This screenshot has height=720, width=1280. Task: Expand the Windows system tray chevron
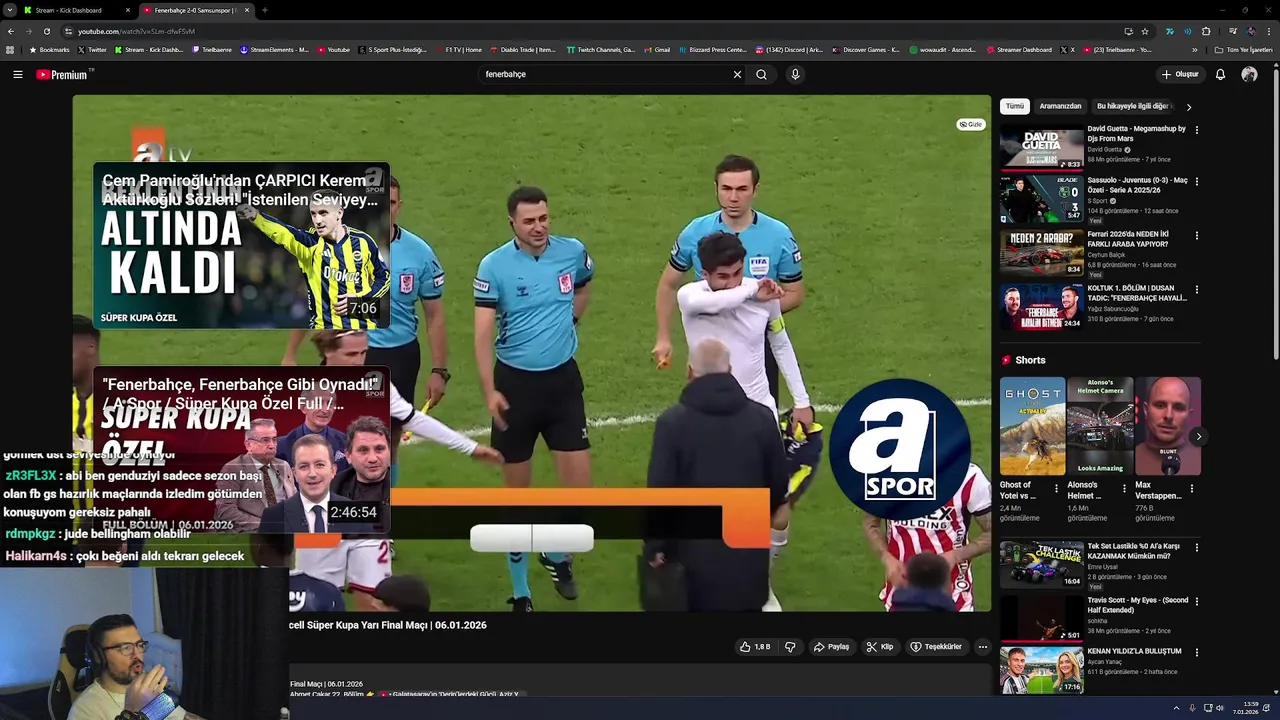[1176, 708]
